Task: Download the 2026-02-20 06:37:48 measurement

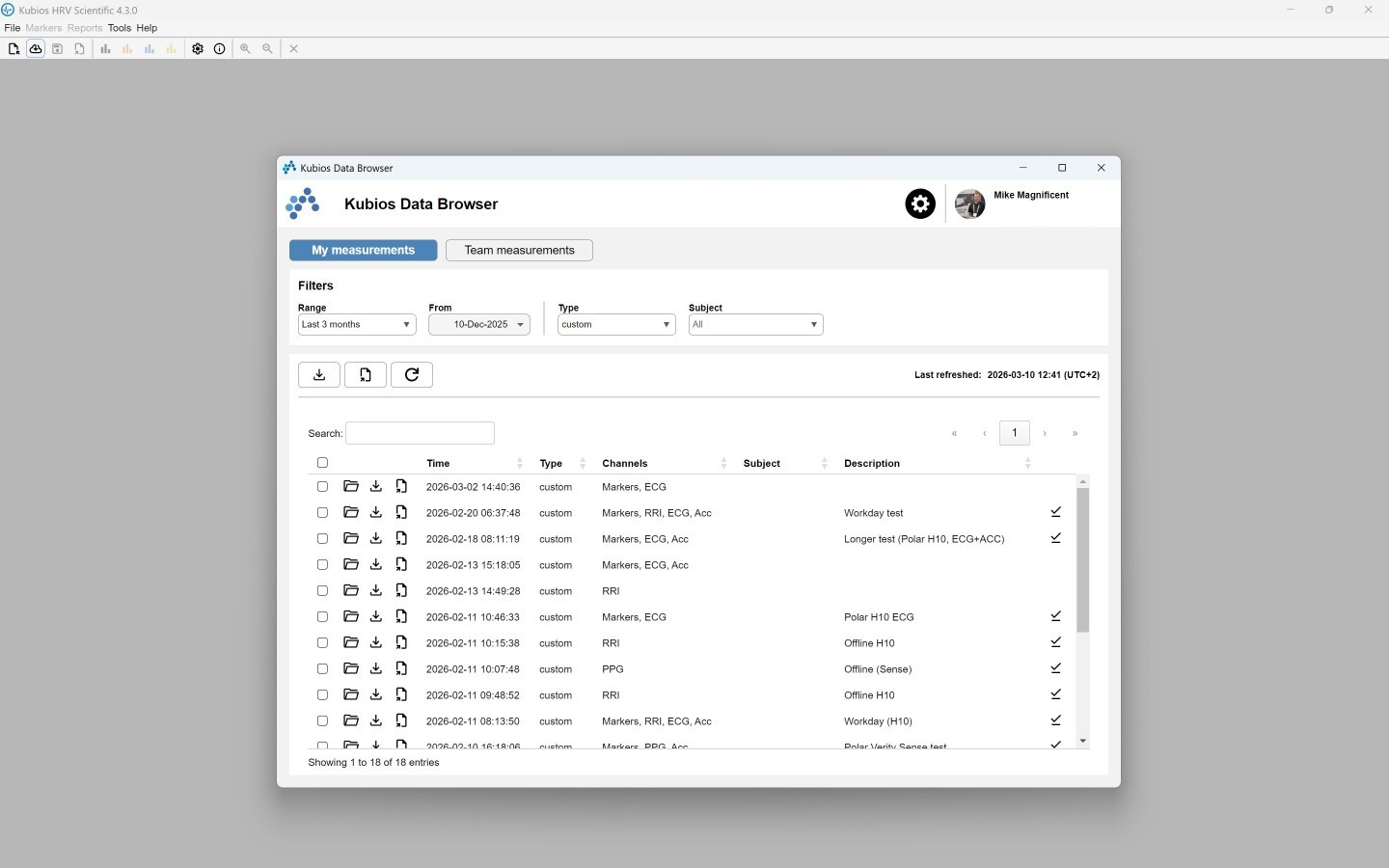Action: click(376, 513)
